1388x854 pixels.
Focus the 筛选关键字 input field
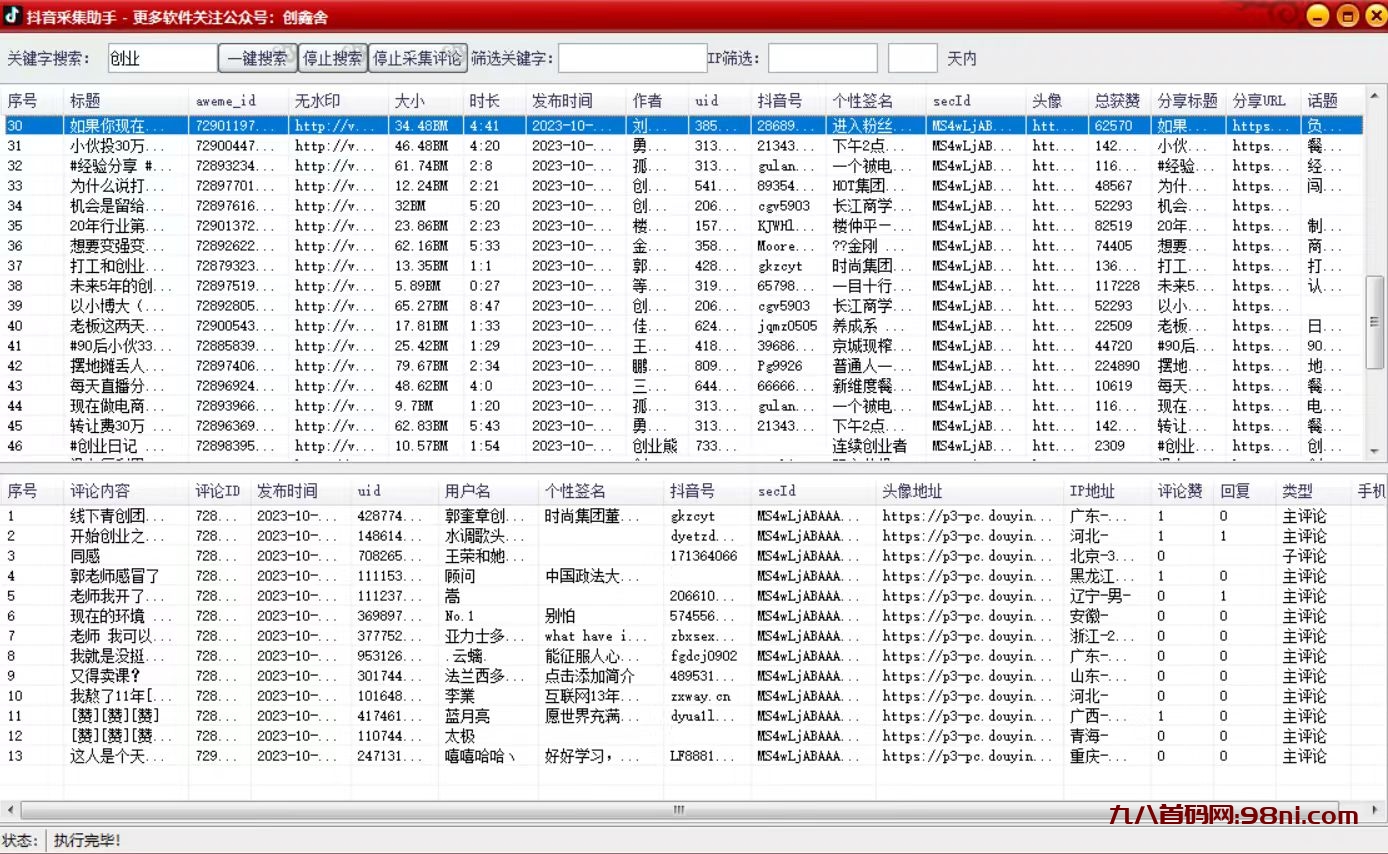[632, 58]
